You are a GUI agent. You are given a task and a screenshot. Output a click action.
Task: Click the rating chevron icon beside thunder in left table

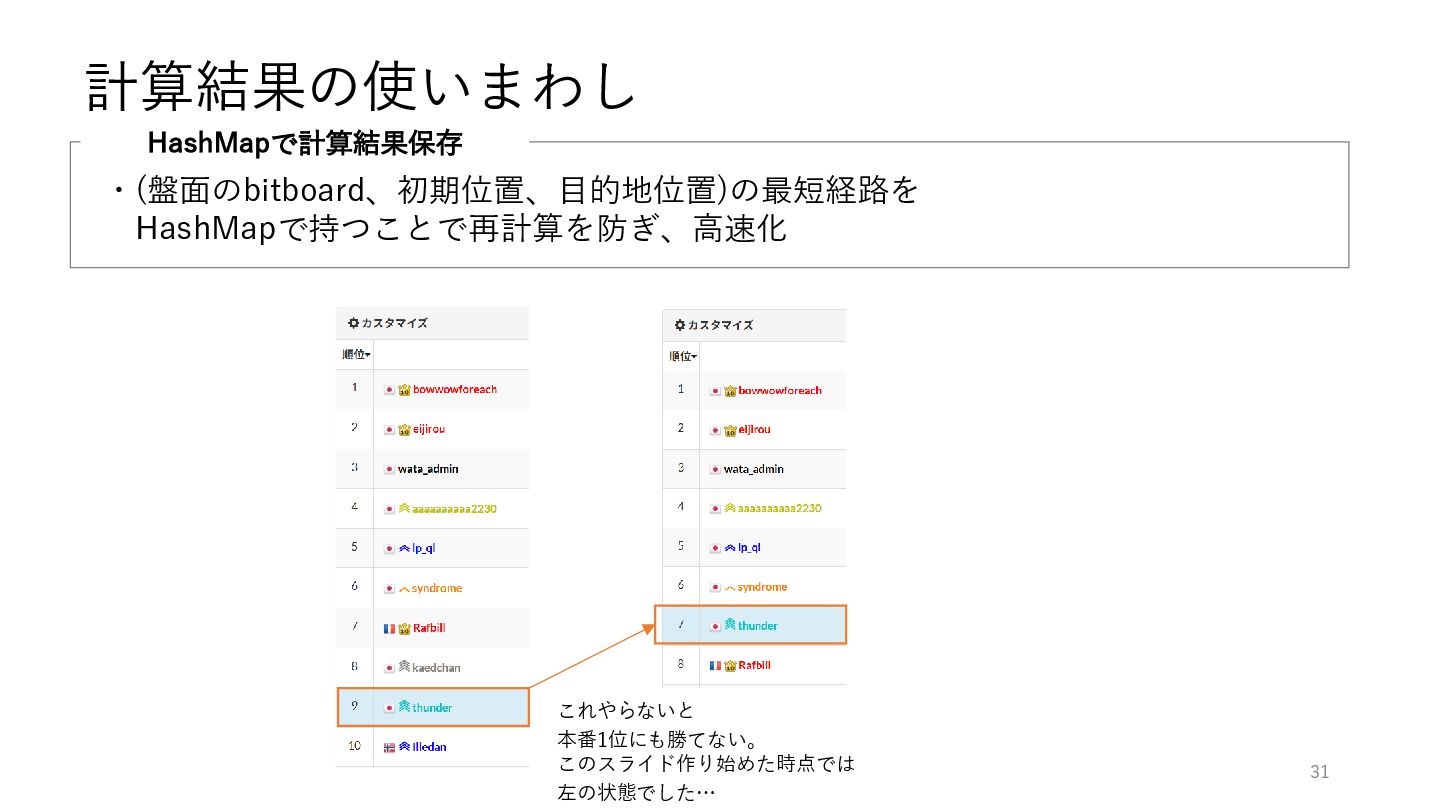click(404, 706)
